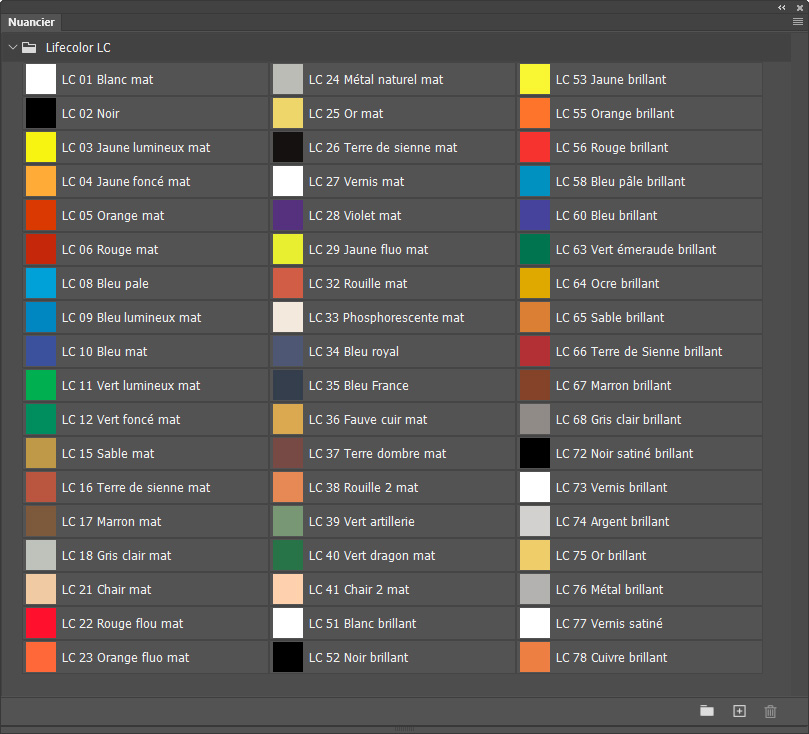Choose the LC 56 Rouge brillant swatch

coord(535,148)
